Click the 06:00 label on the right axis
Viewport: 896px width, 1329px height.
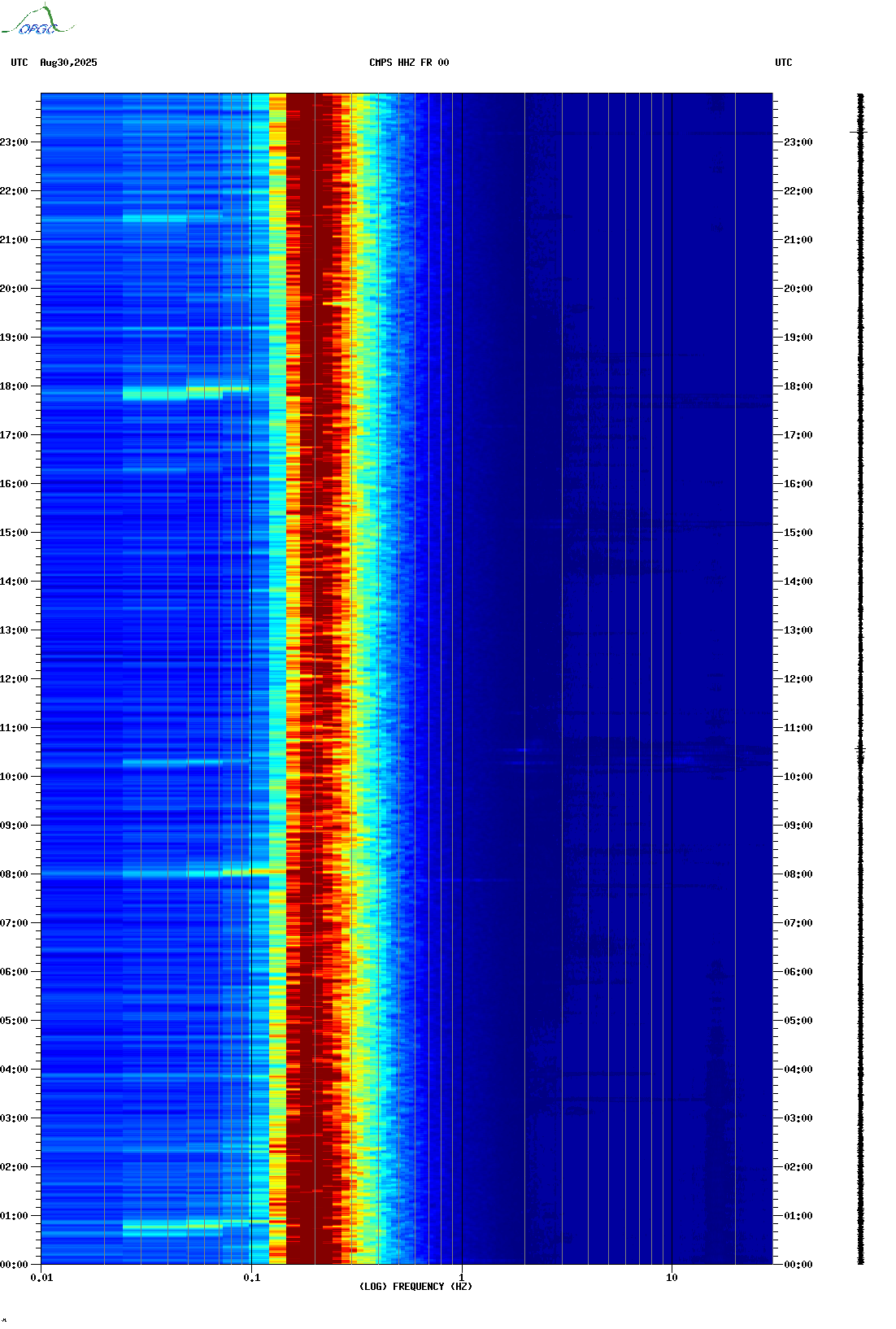click(798, 972)
